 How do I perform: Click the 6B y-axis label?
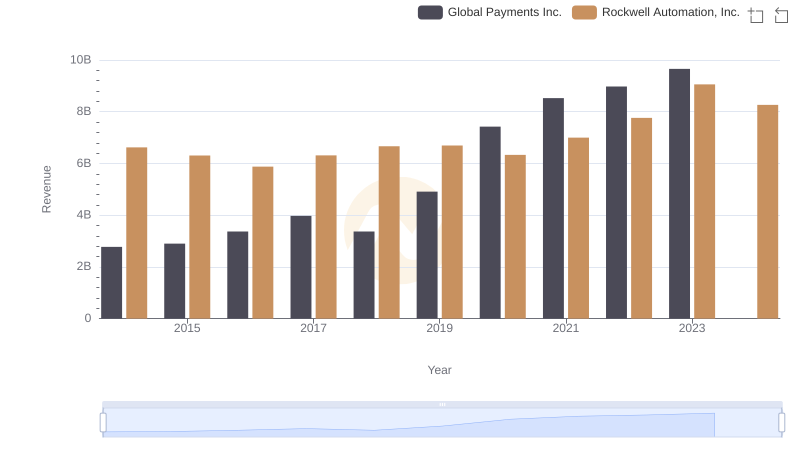(84, 163)
